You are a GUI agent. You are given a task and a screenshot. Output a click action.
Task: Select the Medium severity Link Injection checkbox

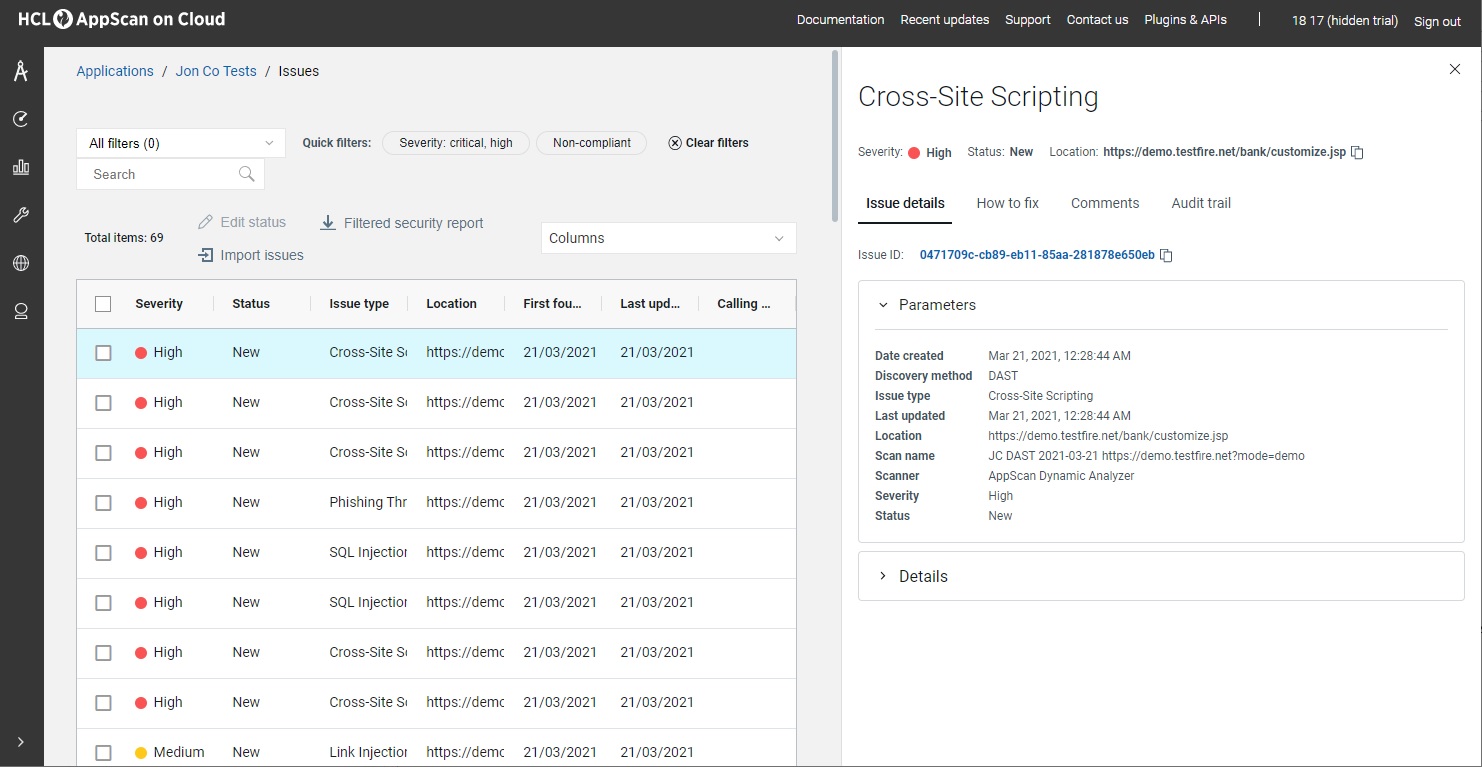(x=103, y=753)
